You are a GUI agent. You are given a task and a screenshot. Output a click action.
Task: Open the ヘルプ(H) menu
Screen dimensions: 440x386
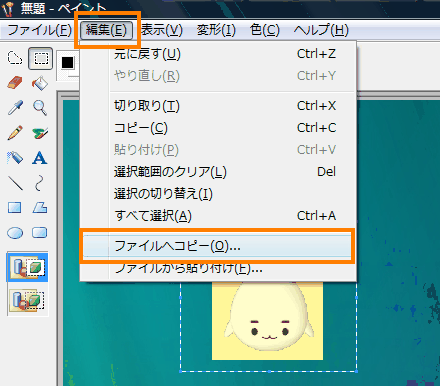[x=321, y=30]
